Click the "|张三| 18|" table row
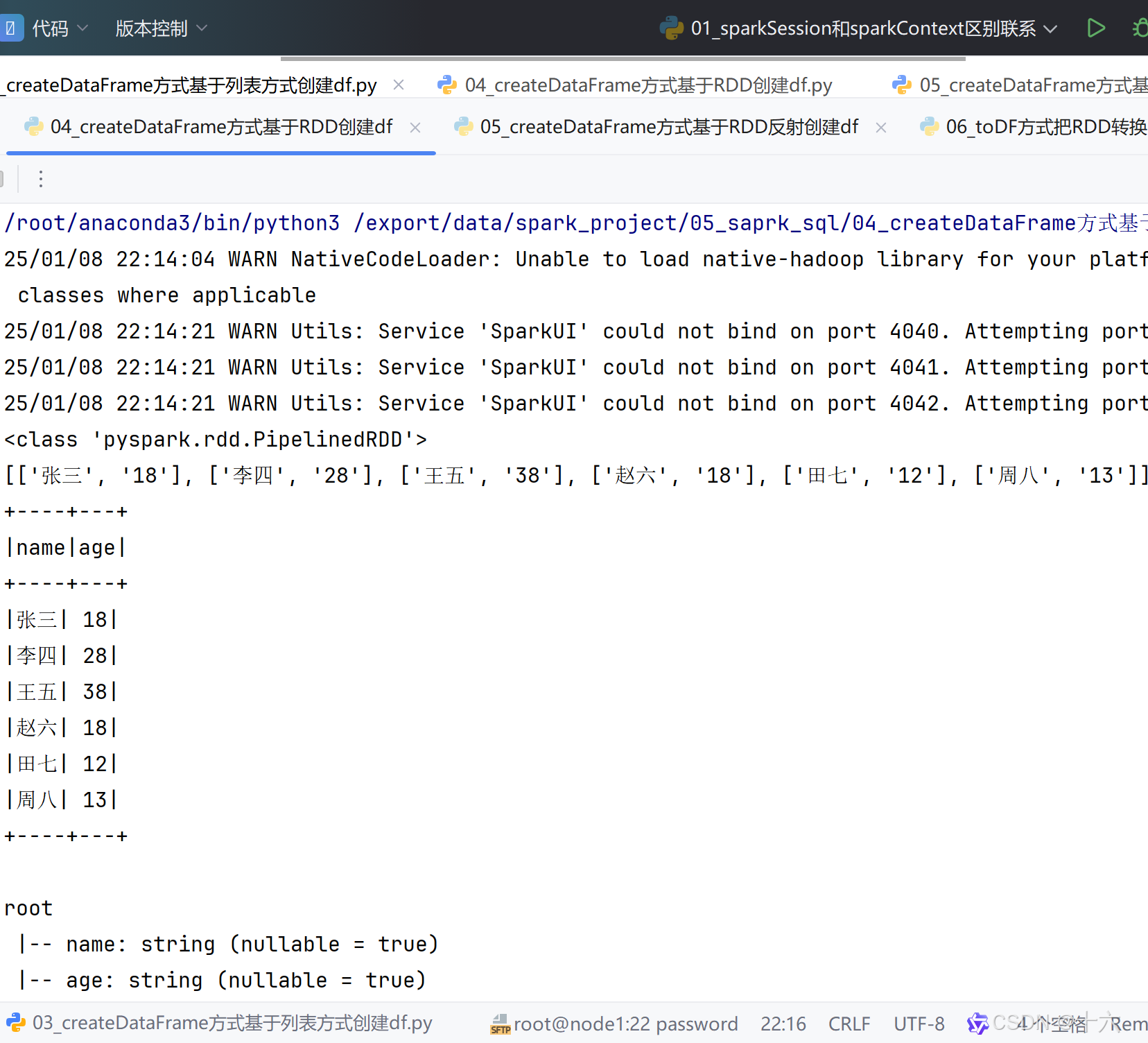The image size is (1148, 1043). point(61,619)
